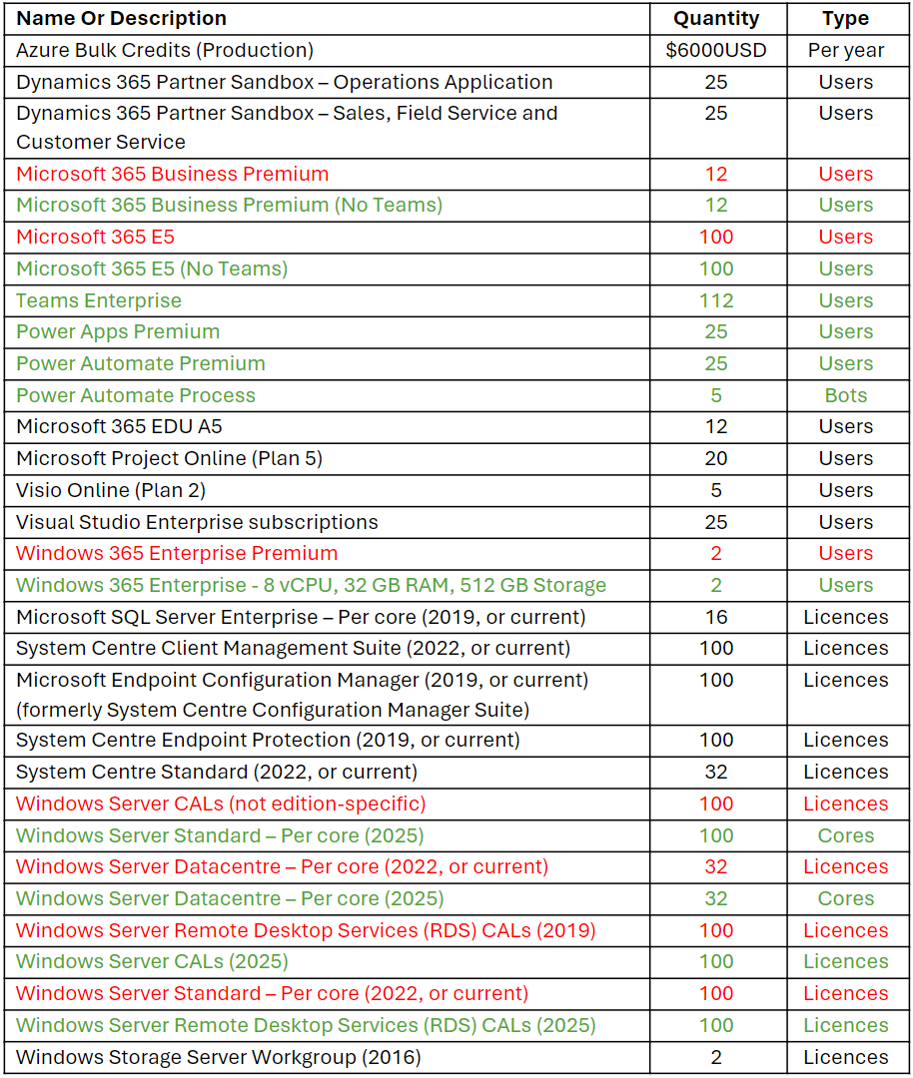Image resolution: width=913 pixels, height=1078 pixels.
Task: Click 'Users' in the 8 vCPU Windows 365 row
Action: click(846, 585)
